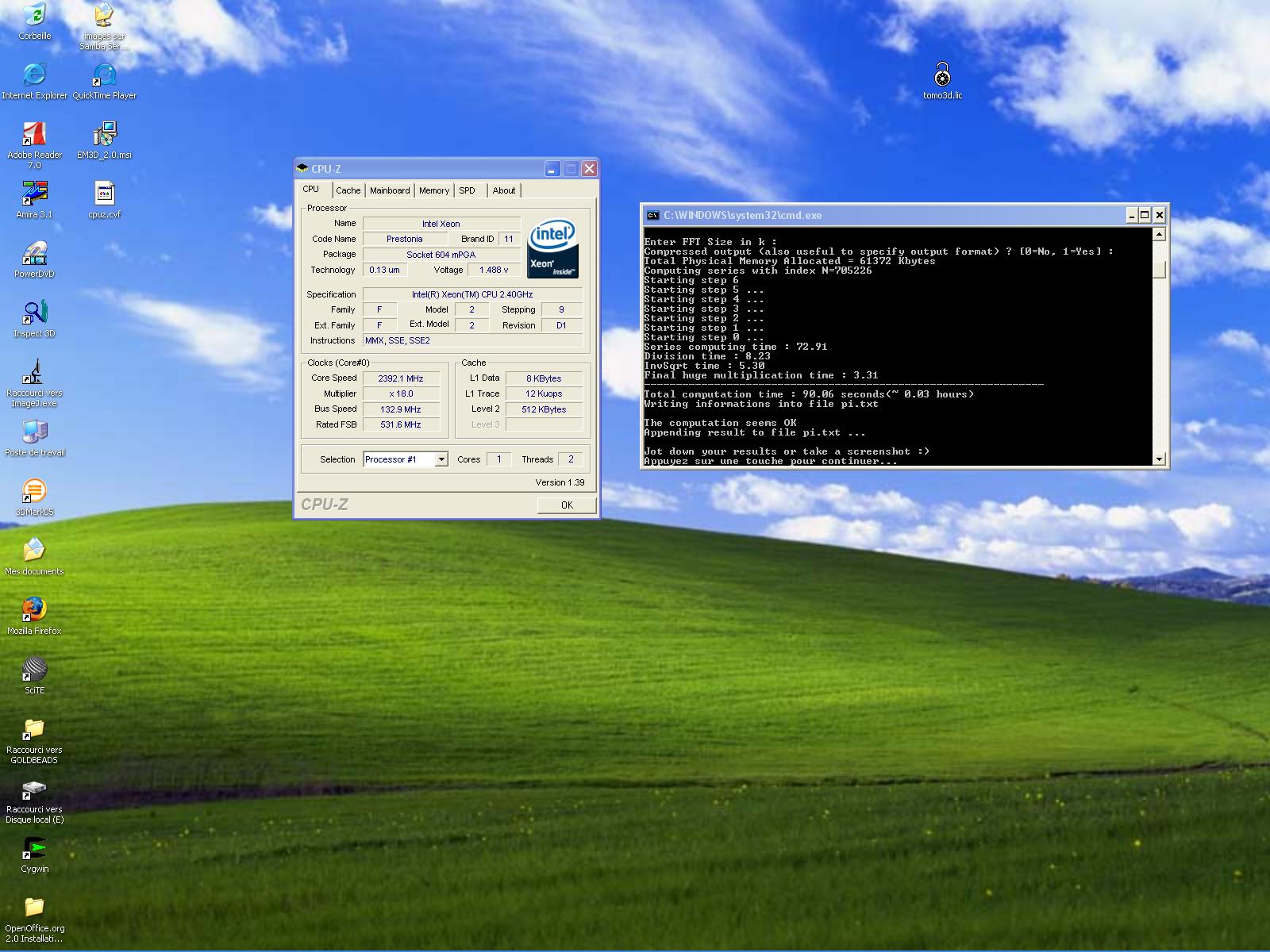Close the CPU-Z window
Viewport: 1270px width, 952px height.
[589, 169]
